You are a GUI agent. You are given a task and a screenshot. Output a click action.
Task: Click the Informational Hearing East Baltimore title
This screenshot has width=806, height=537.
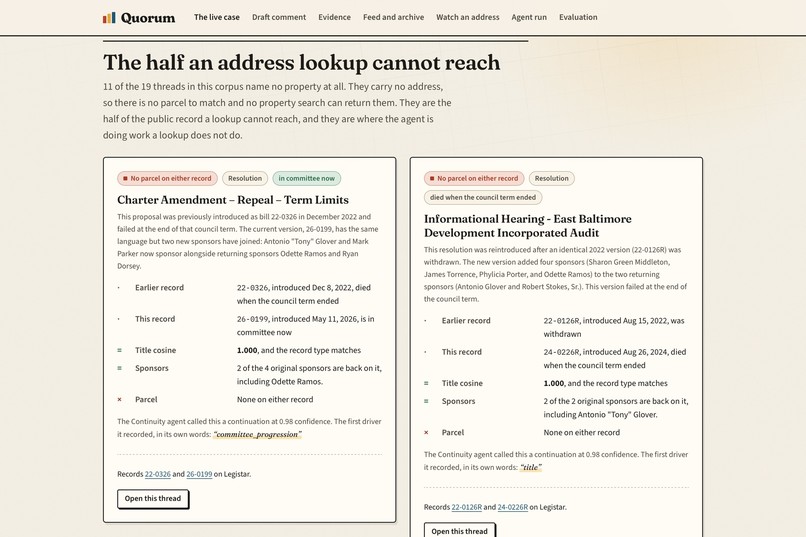528,226
